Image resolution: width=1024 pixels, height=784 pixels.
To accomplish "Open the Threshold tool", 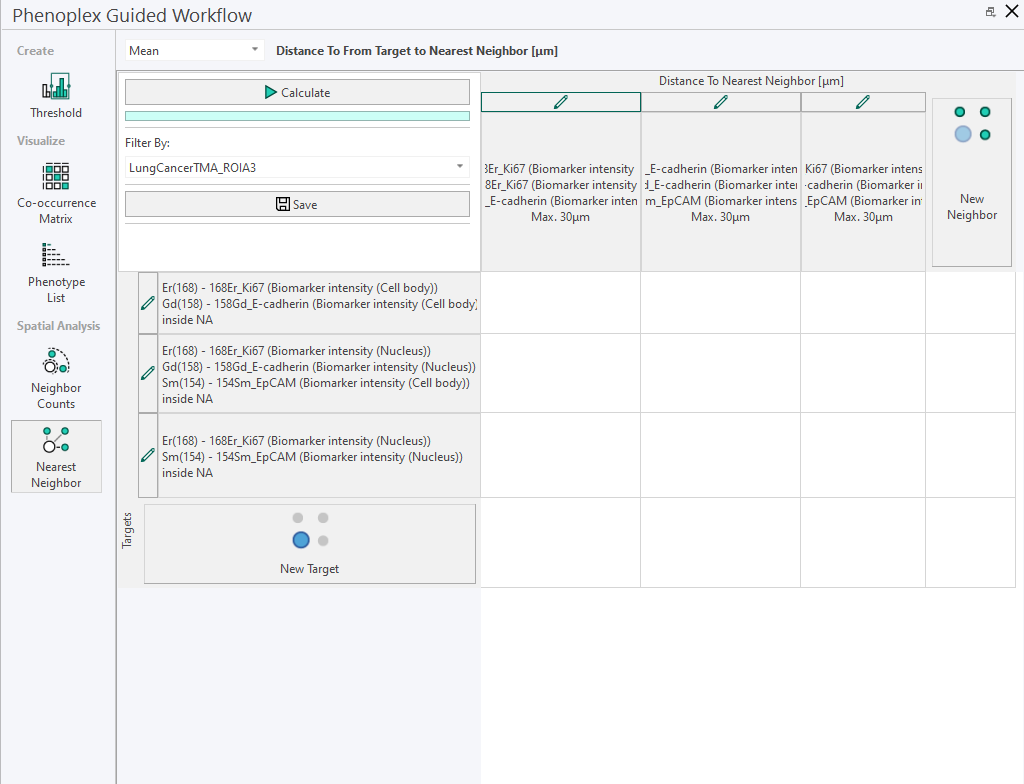I will [x=56, y=96].
